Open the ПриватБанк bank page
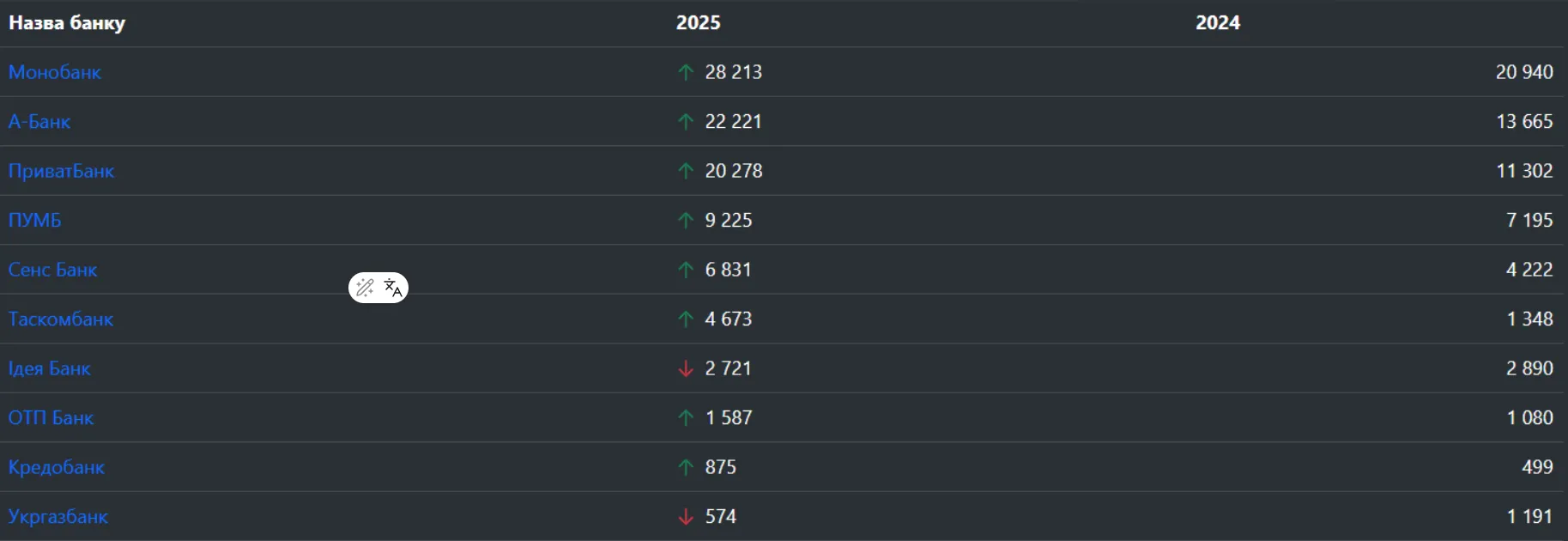The image size is (1568, 541). (61, 171)
